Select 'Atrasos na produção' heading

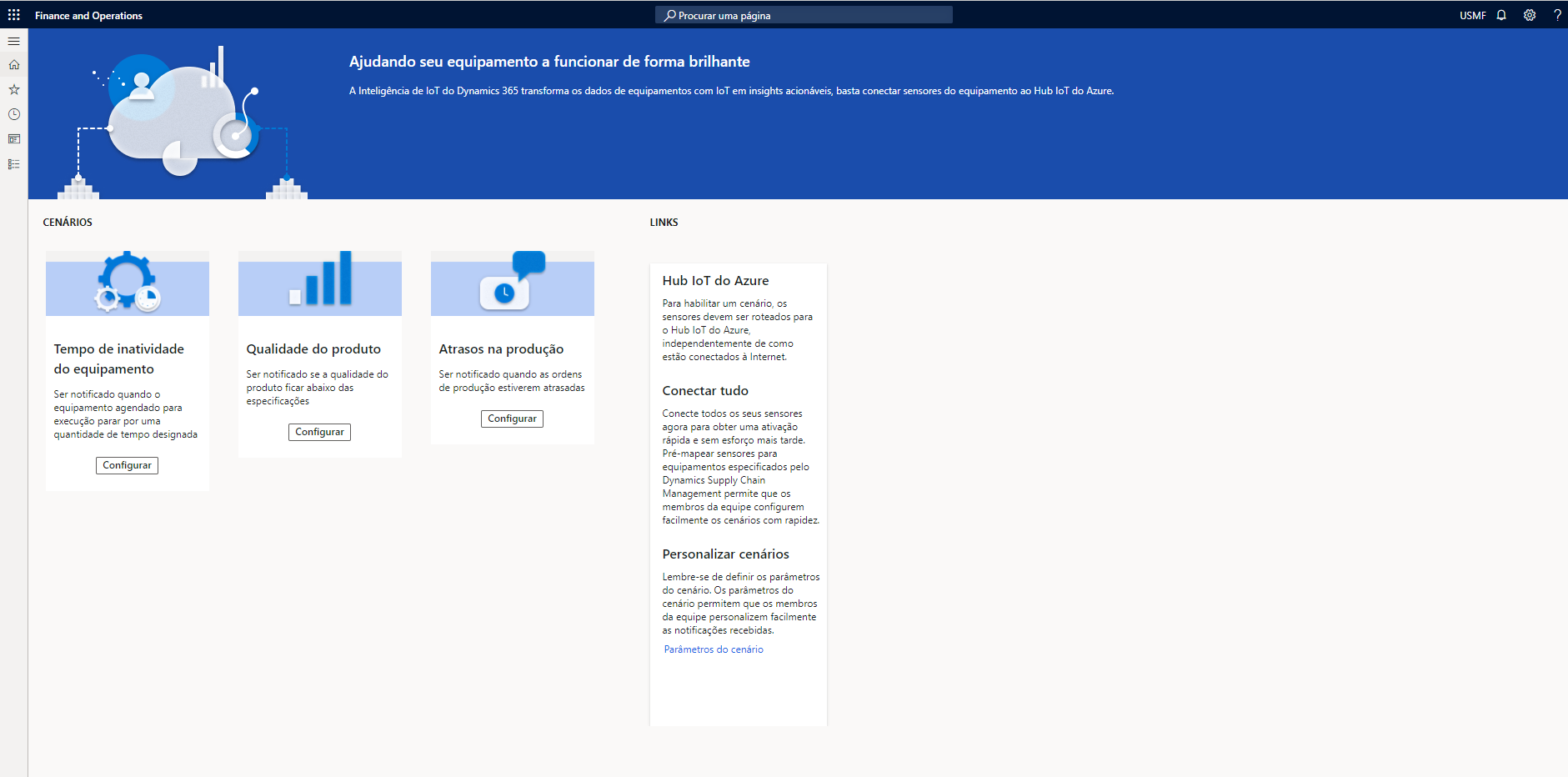pyautogui.click(x=501, y=349)
